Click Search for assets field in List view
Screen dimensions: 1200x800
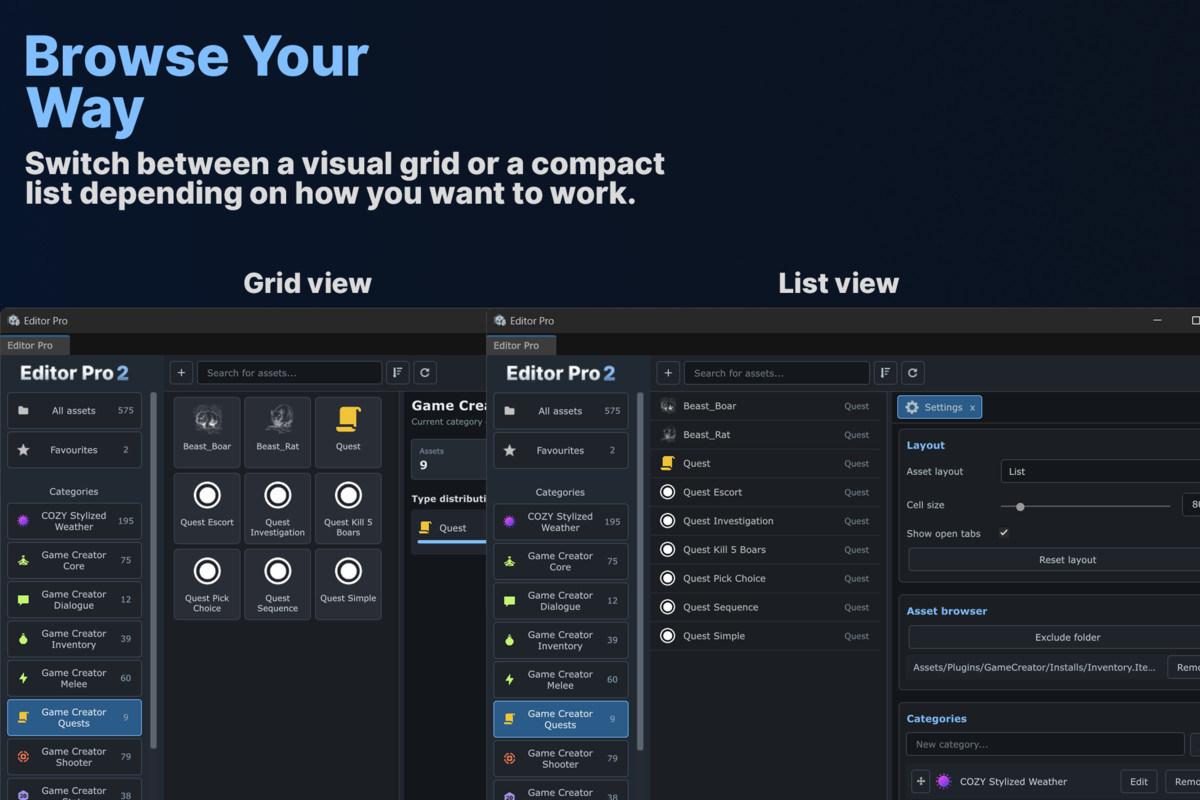tap(777, 373)
